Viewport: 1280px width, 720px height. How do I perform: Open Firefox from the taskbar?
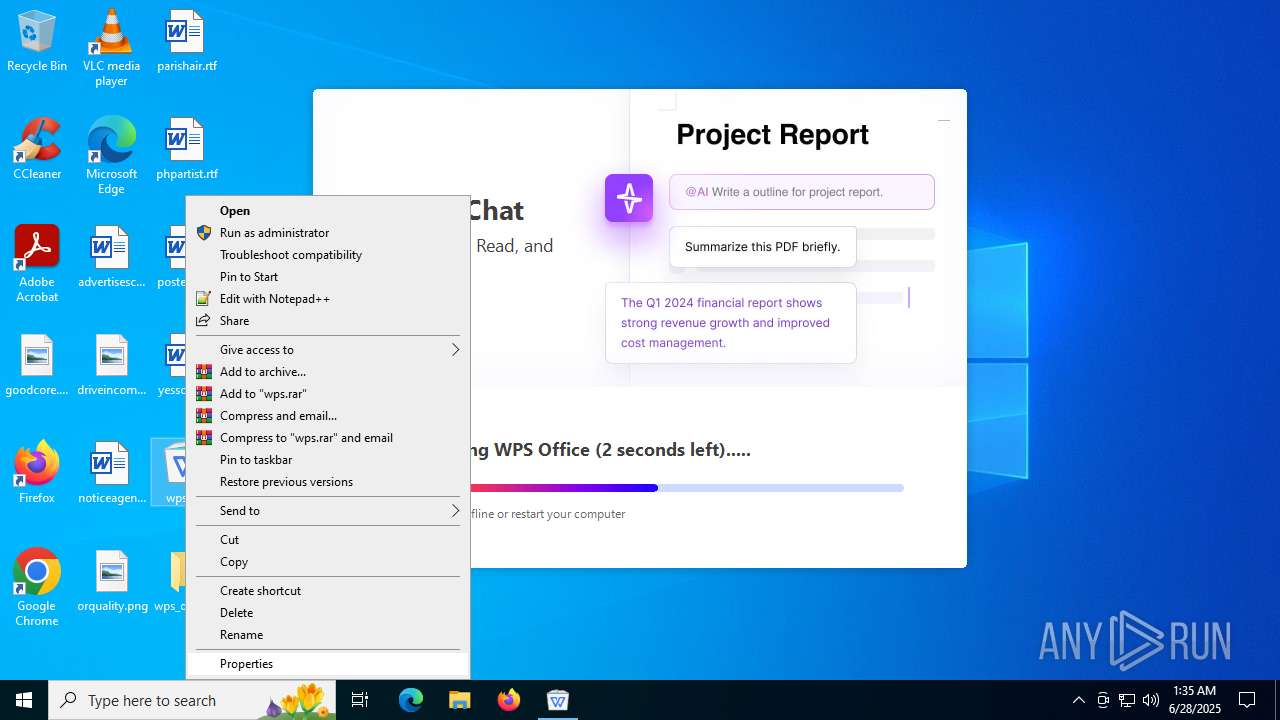click(508, 700)
